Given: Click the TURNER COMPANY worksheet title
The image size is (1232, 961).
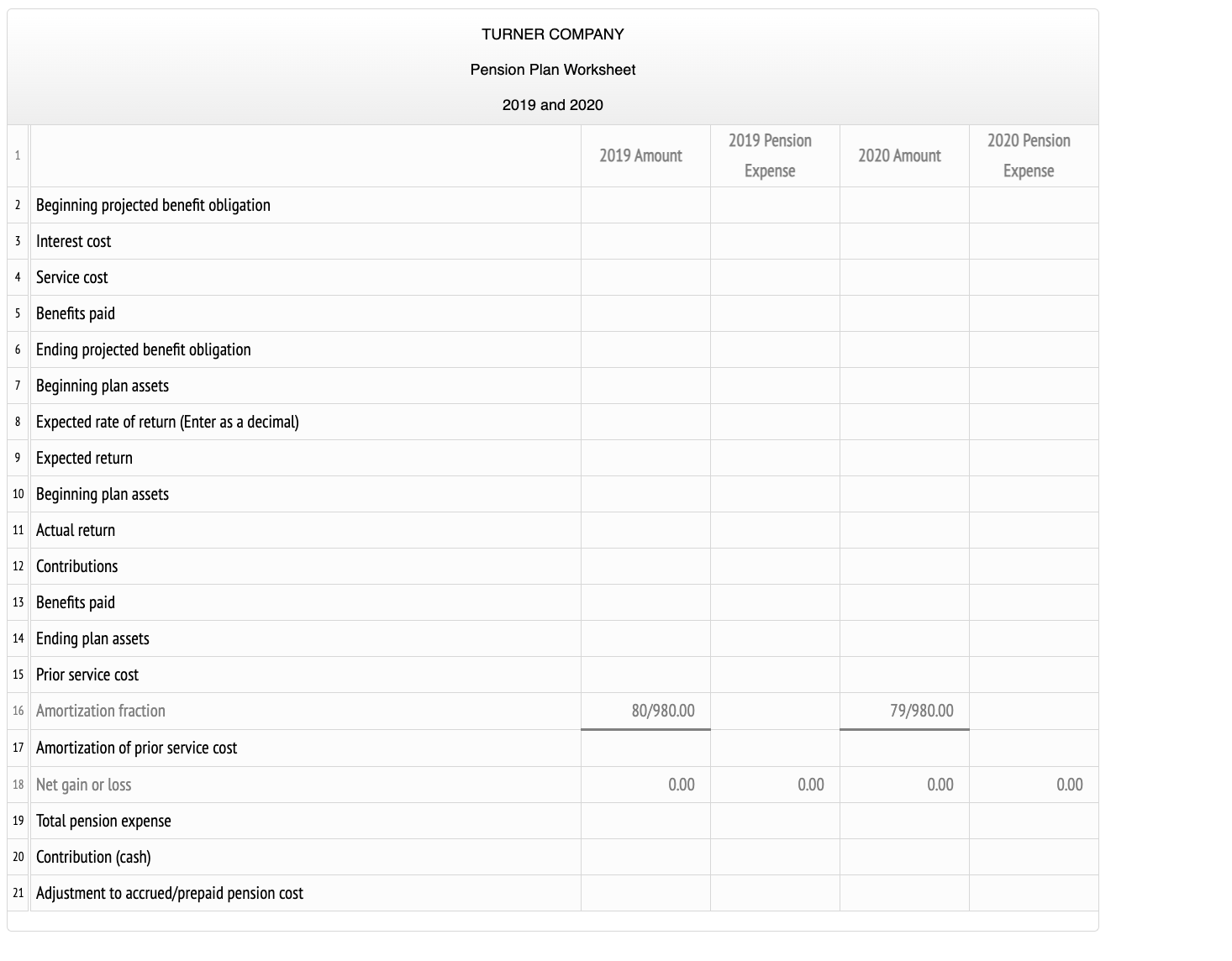Looking at the screenshot, I should [x=552, y=34].
